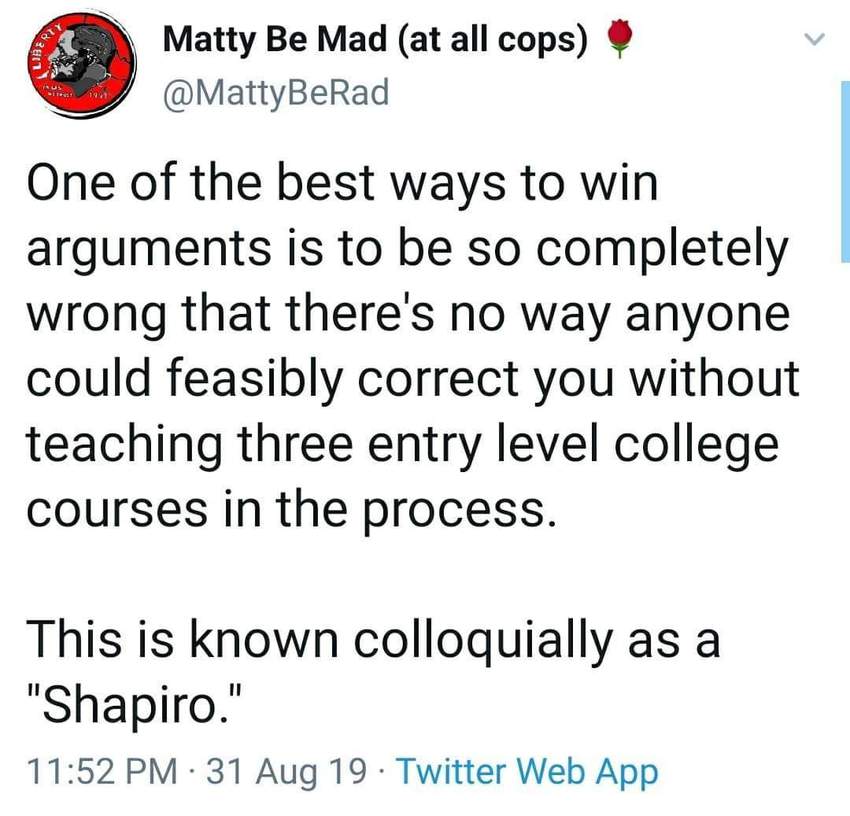Visit the @MattyBeRad handle link
850x816 pixels.
[276, 93]
